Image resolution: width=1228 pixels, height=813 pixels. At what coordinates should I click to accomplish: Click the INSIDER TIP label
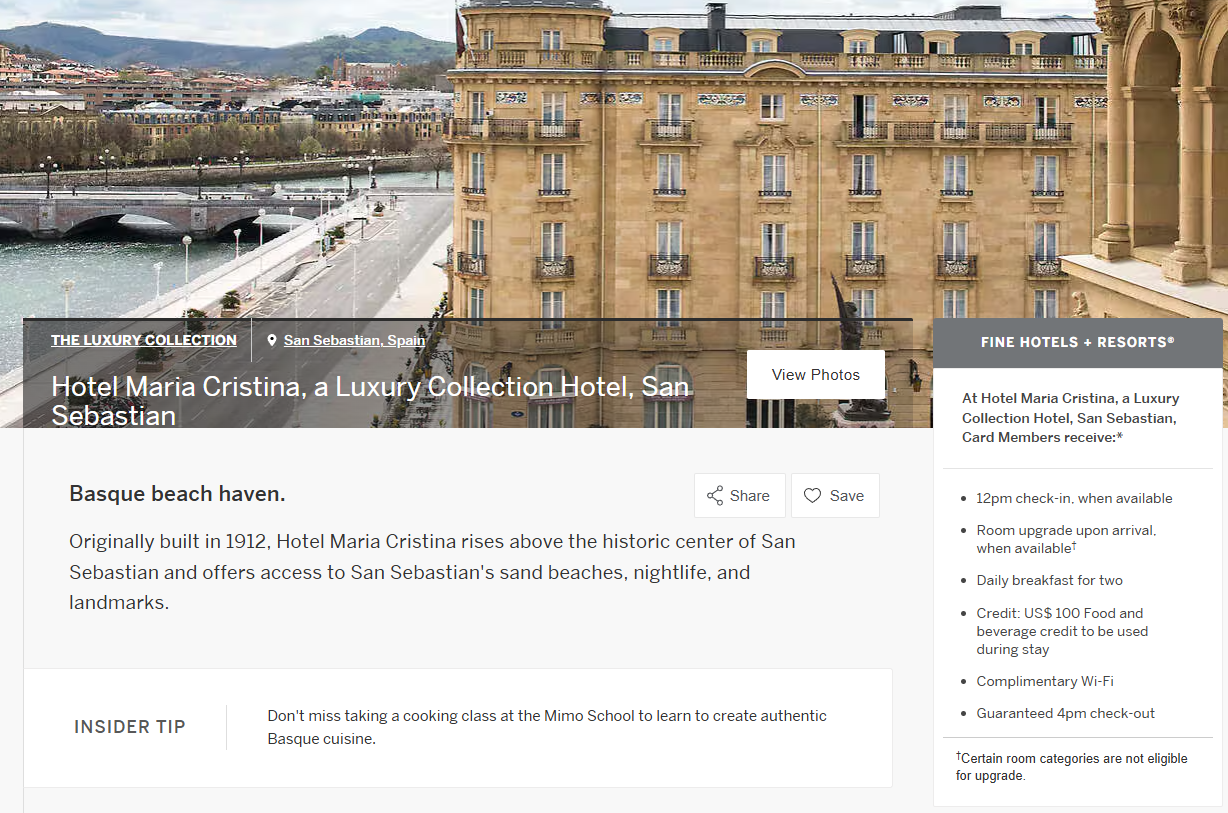130,727
